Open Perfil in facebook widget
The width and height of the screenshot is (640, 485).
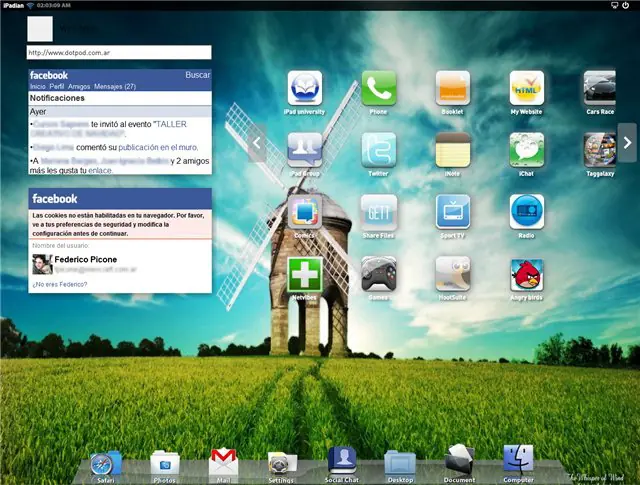(57, 87)
